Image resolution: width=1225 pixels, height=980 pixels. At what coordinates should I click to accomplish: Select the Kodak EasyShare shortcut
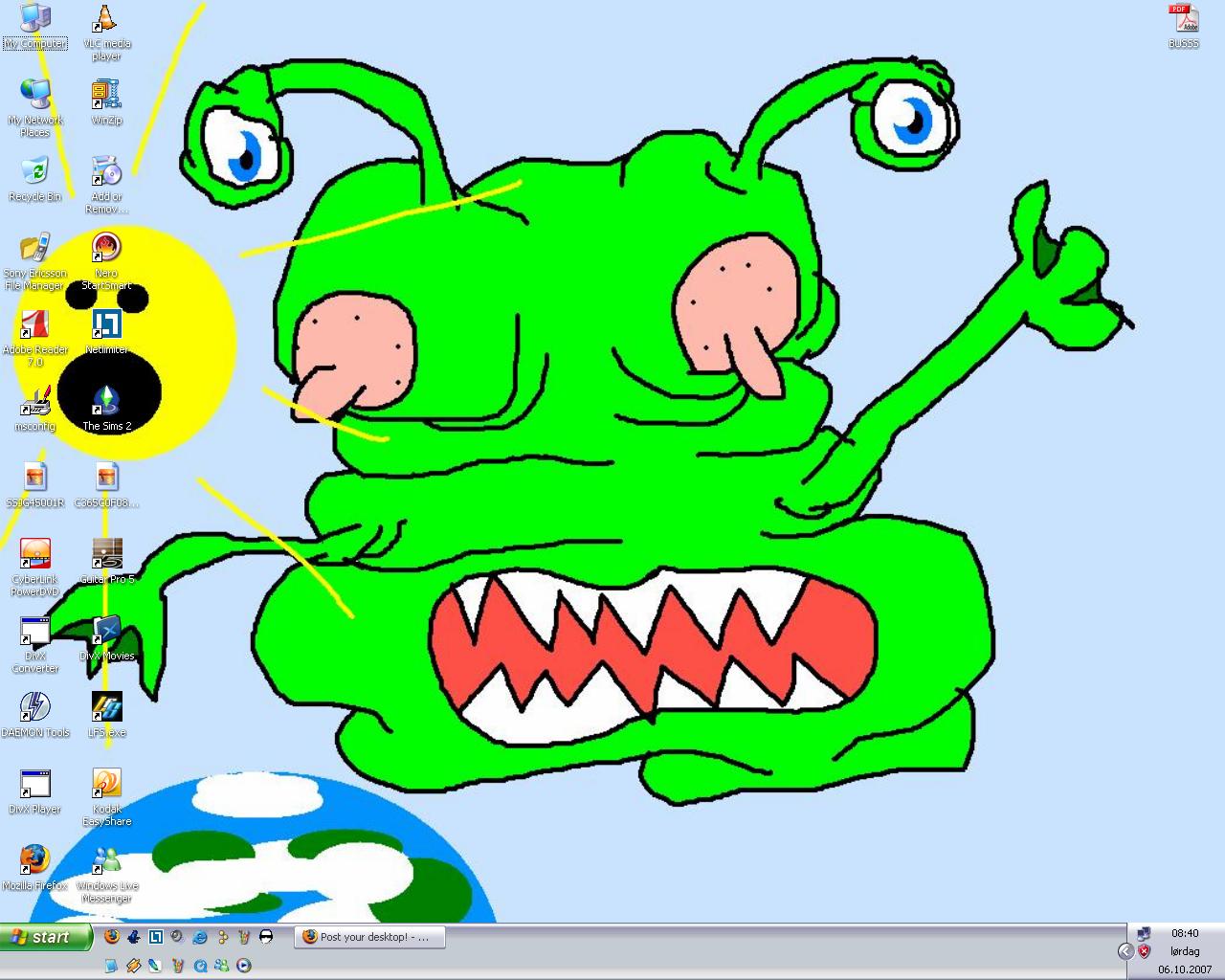click(x=106, y=798)
